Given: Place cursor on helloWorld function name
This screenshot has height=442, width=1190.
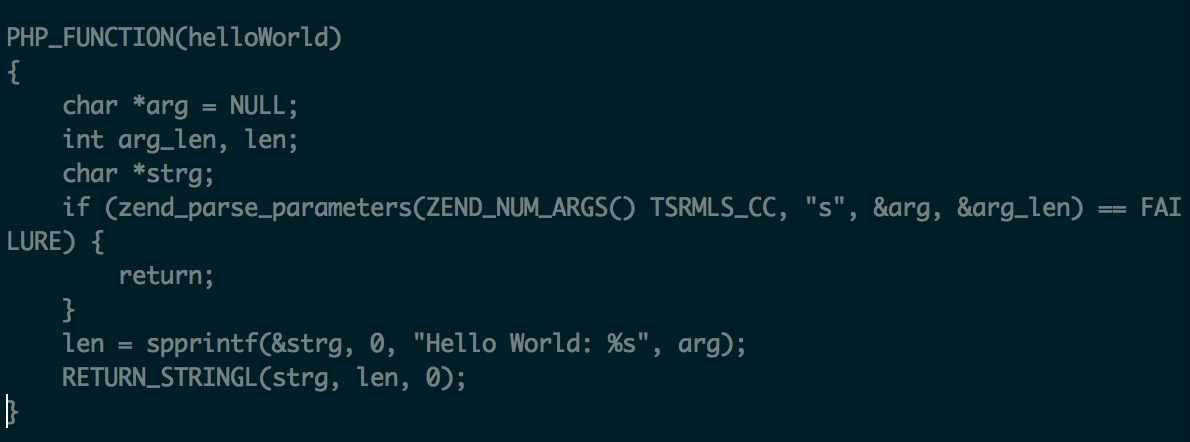Looking at the screenshot, I should point(257,38).
